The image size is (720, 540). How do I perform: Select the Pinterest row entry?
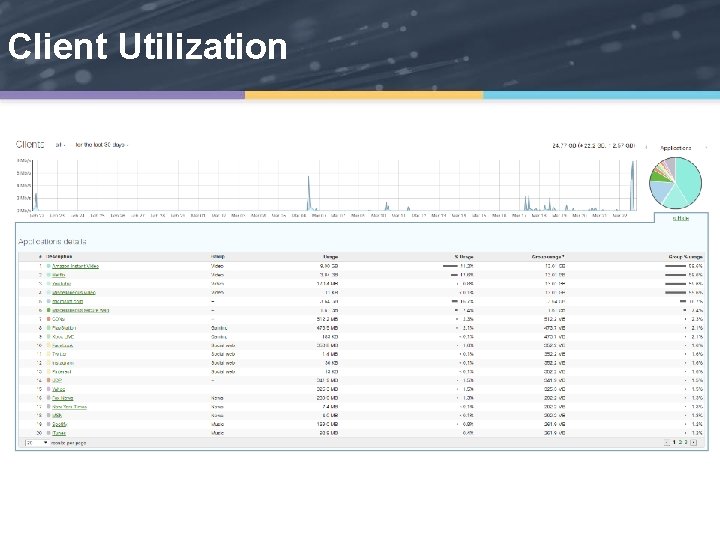(62, 371)
